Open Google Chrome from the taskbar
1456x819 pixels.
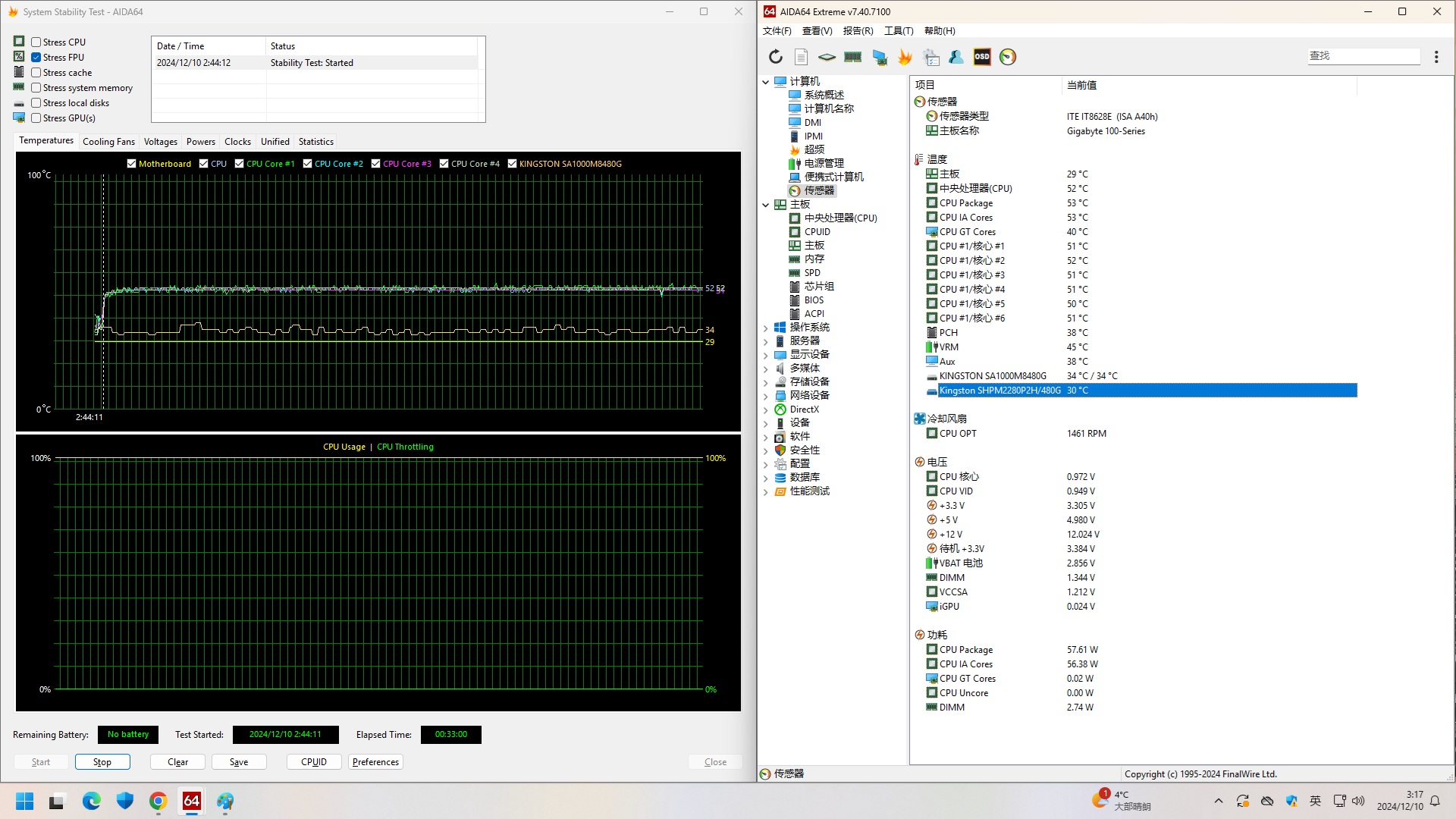coord(158,801)
